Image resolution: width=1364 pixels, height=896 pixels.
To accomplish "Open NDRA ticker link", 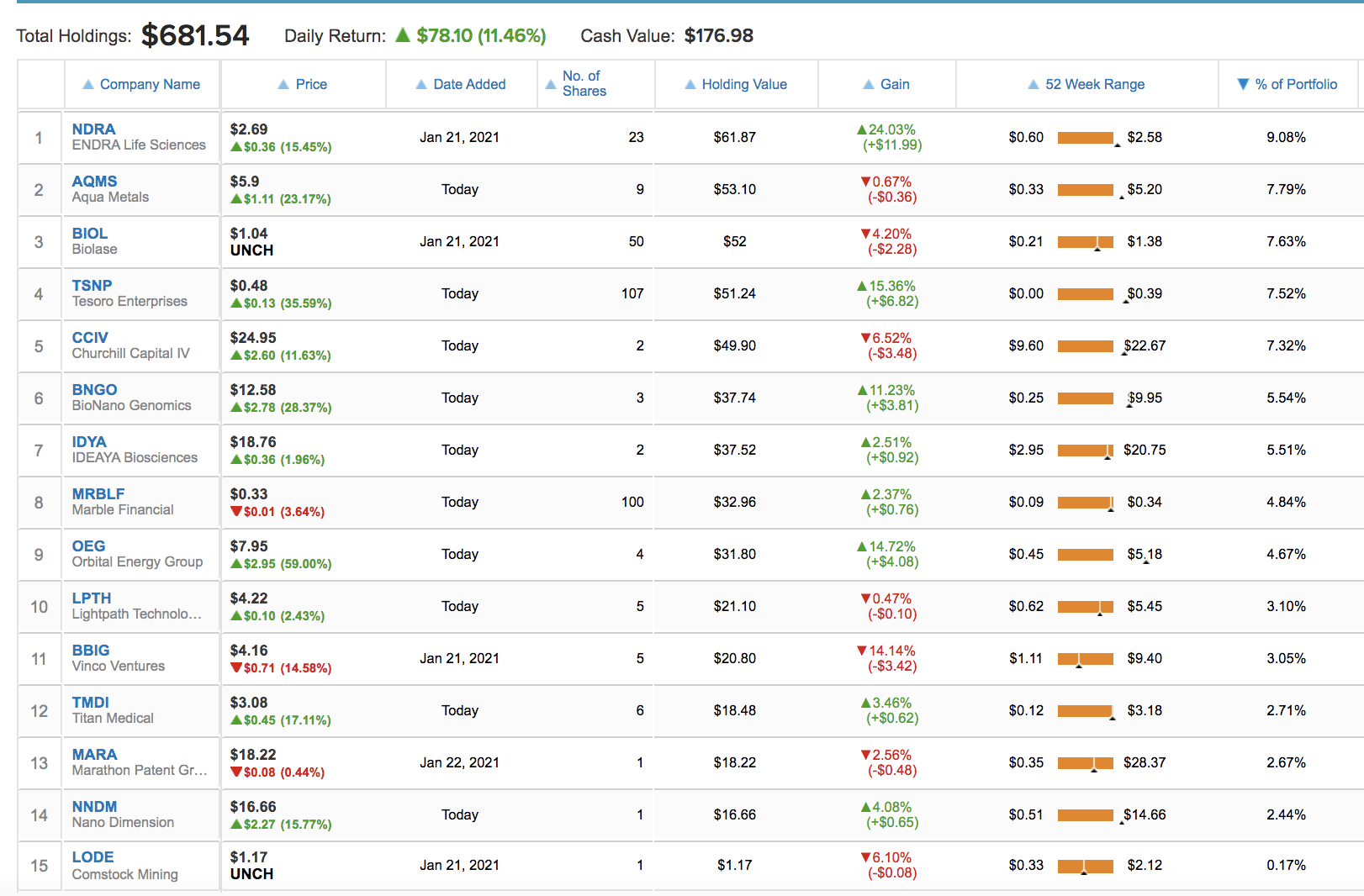I will [93, 129].
